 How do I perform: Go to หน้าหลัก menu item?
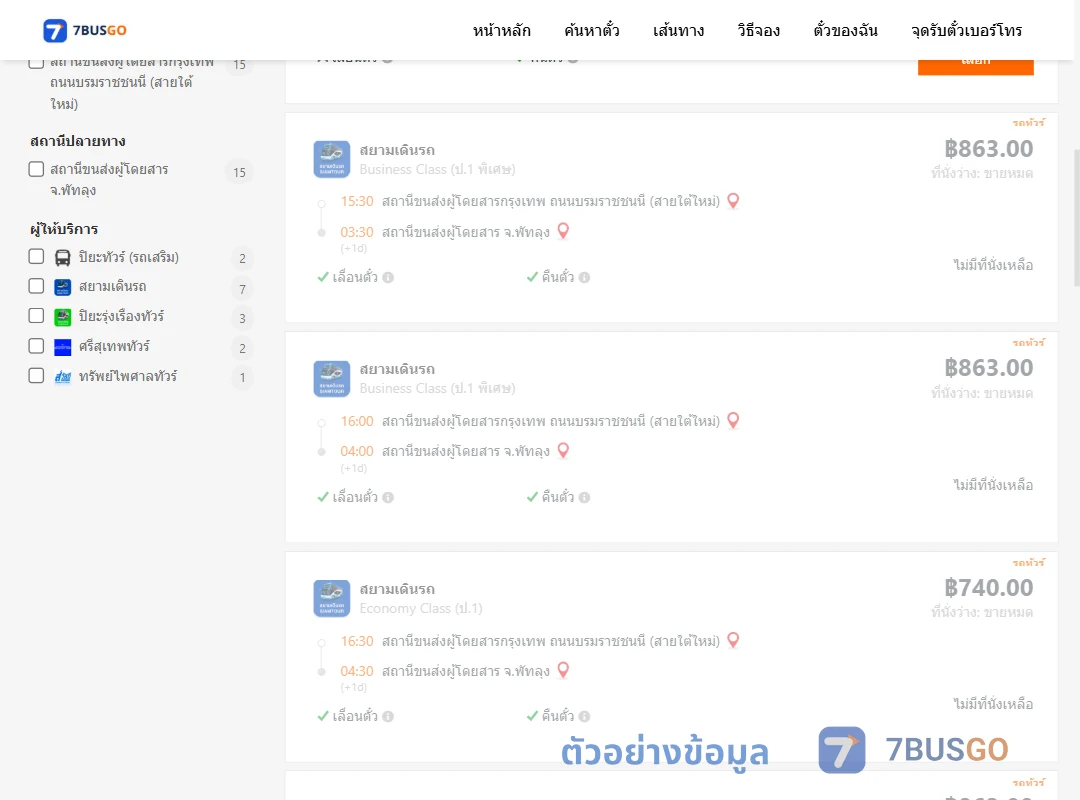(501, 31)
